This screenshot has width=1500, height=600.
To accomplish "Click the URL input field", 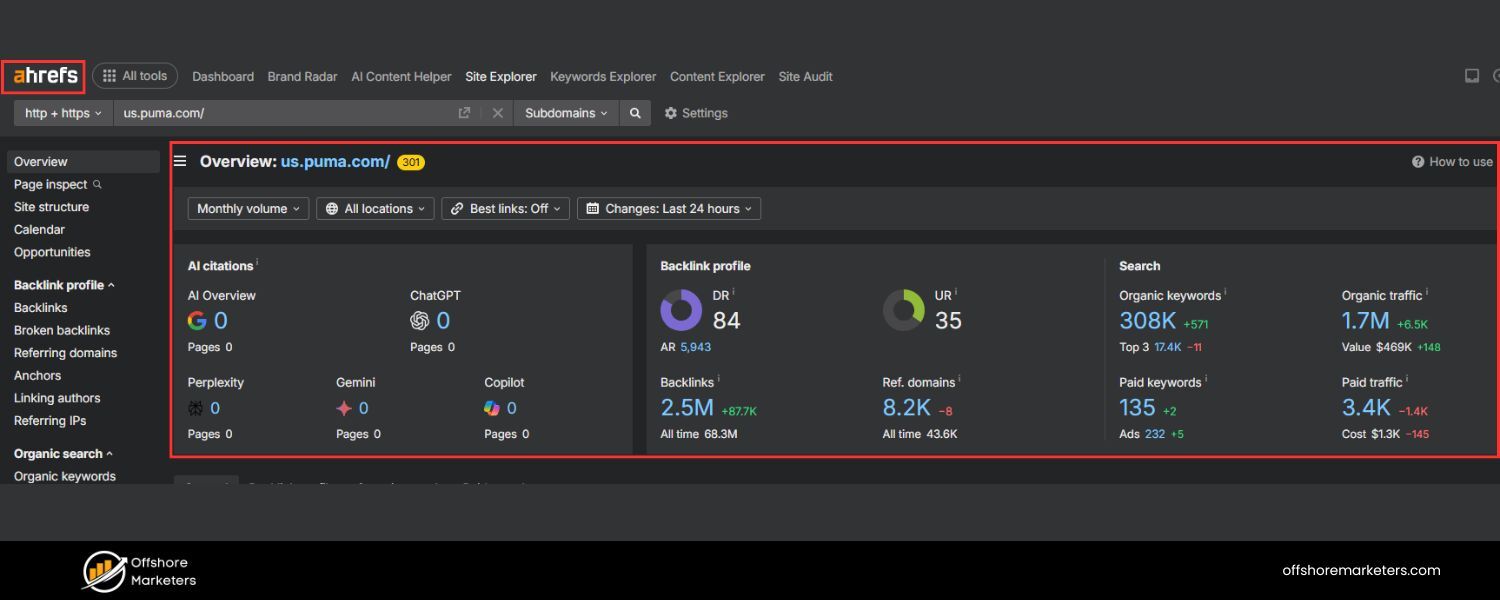I will click(285, 113).
